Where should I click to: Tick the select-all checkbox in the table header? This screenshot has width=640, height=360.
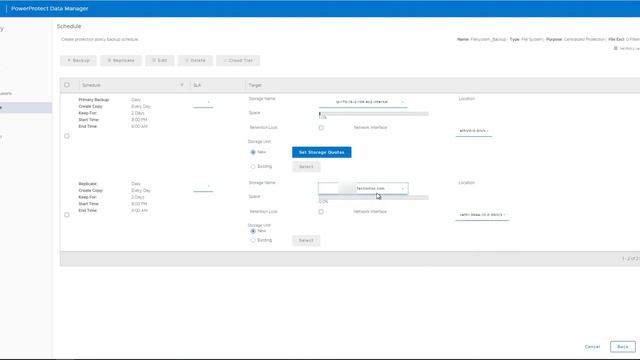(x=67, y=85)
